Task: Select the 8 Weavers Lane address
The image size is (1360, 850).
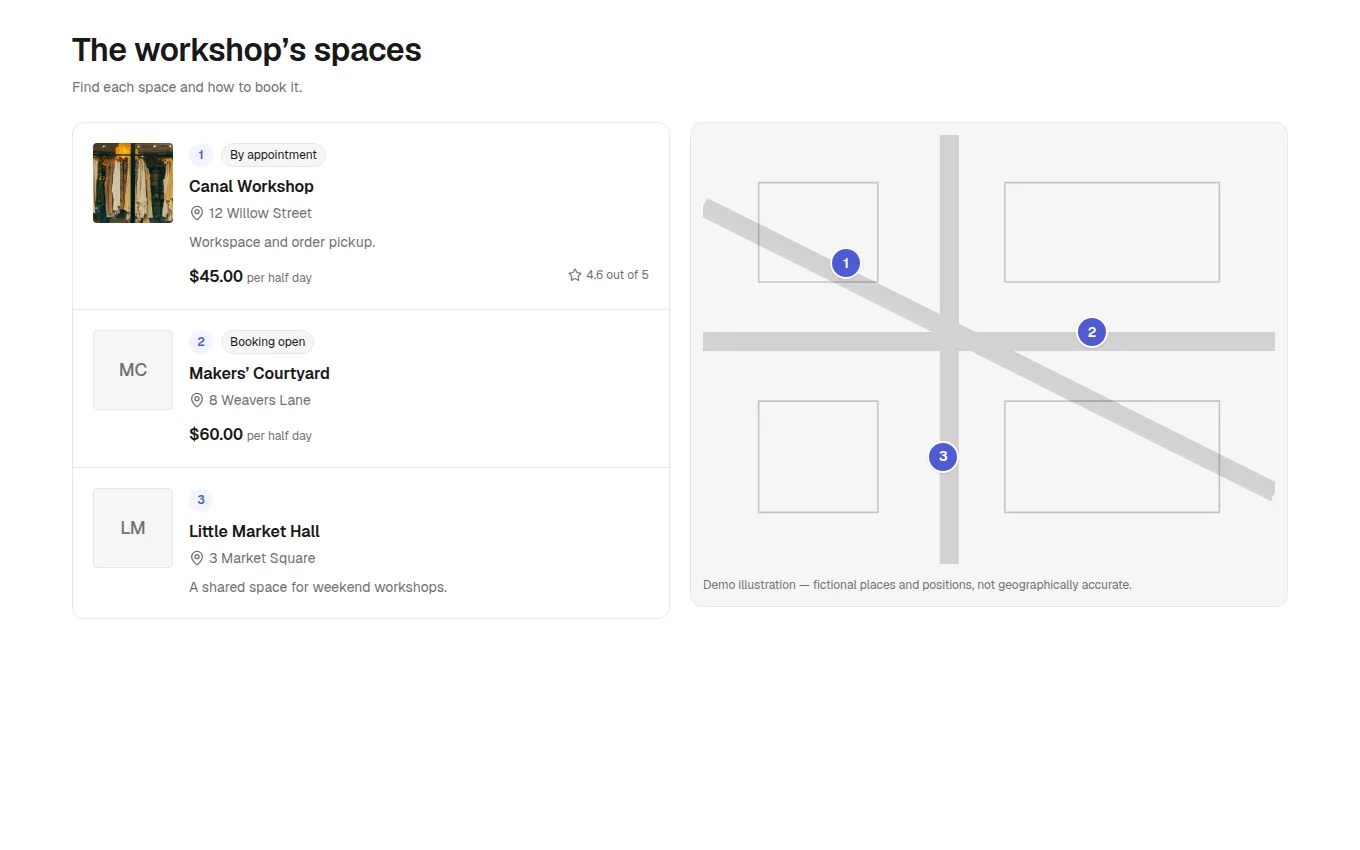Action: click(260, 400)
